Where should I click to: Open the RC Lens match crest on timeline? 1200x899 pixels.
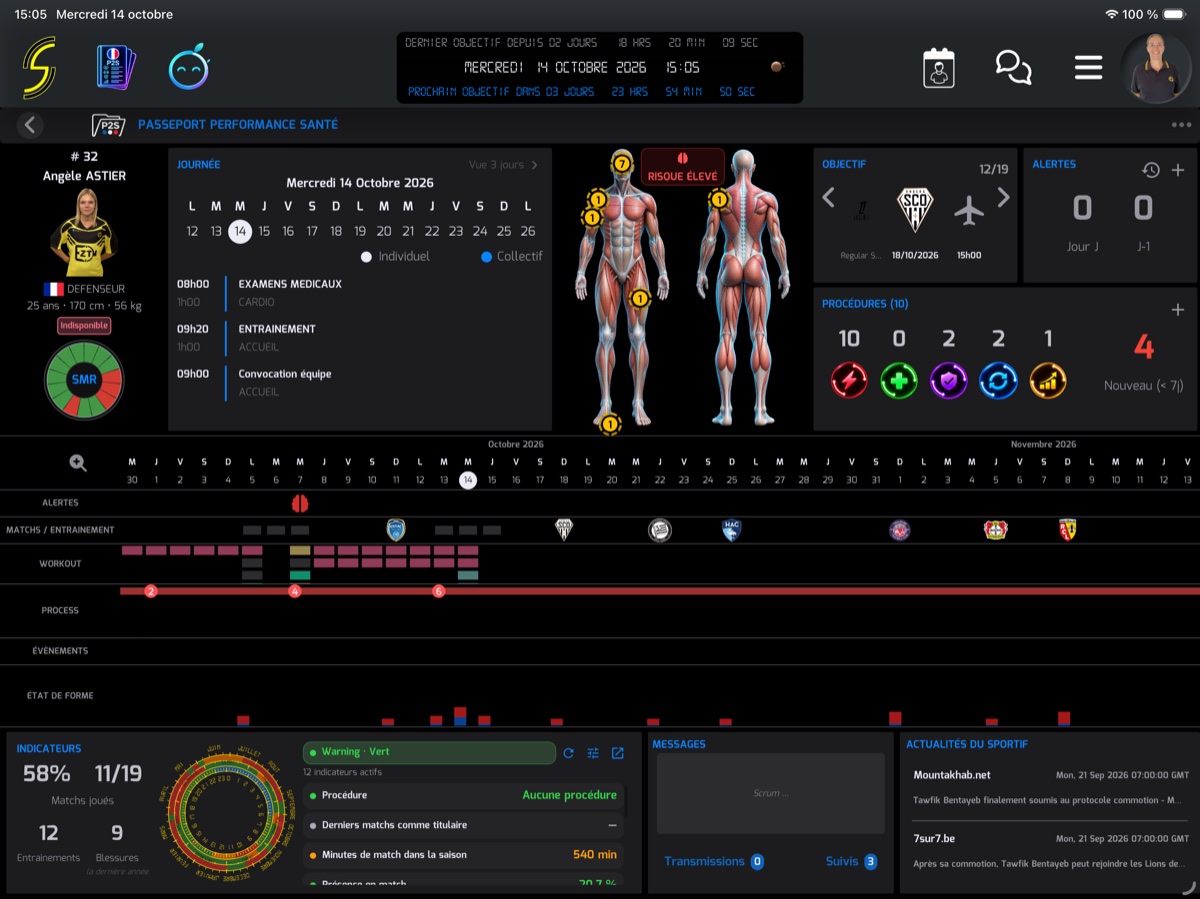[x=1067, y=530]
